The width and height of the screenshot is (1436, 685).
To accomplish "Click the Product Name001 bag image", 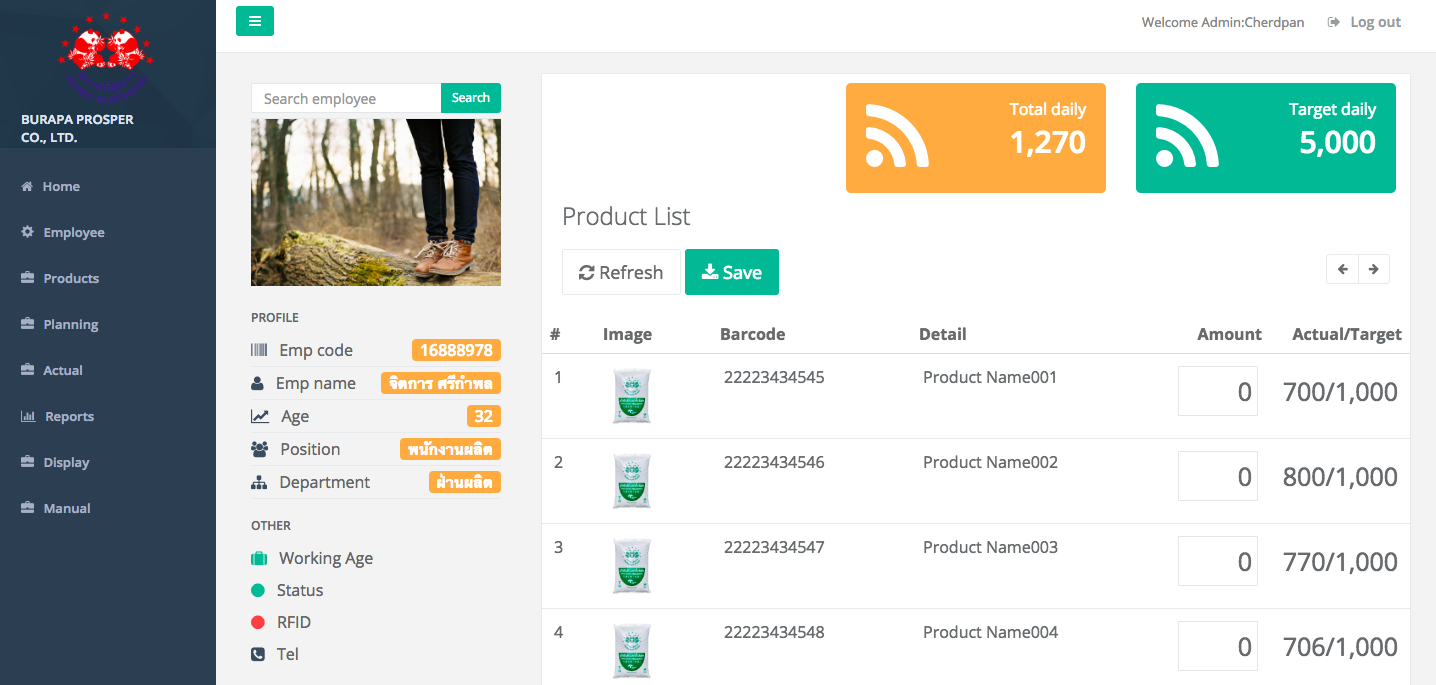I will click(x=631, y=395).
